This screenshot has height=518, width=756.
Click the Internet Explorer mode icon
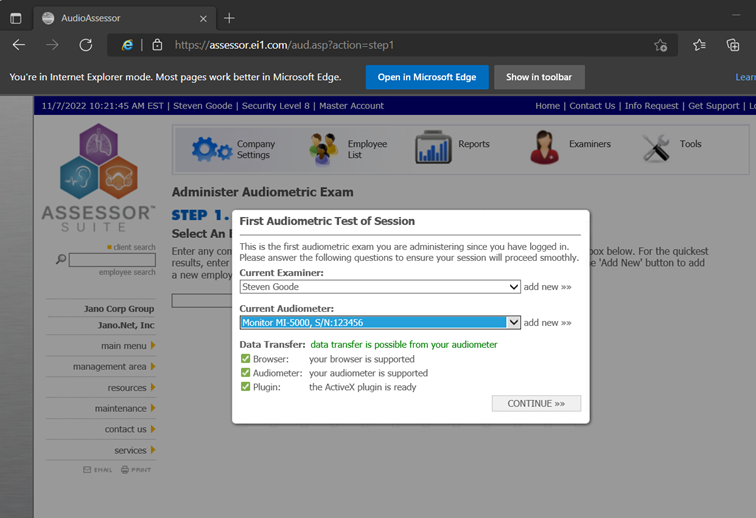click(127, 45)
